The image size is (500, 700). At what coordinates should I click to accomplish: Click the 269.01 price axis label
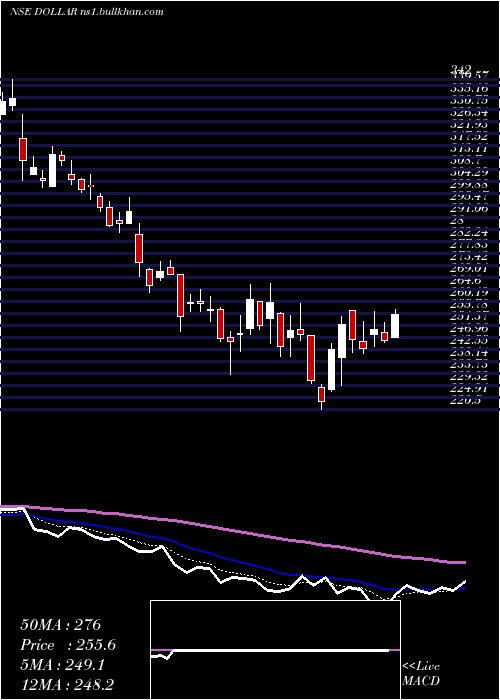[469, 269]
